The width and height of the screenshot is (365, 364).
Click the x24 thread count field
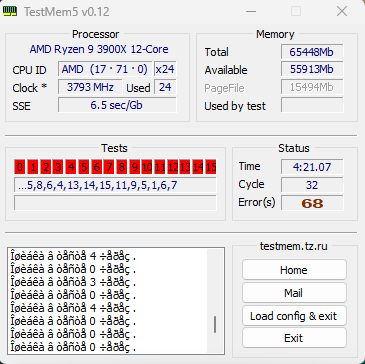click(165, 69)
